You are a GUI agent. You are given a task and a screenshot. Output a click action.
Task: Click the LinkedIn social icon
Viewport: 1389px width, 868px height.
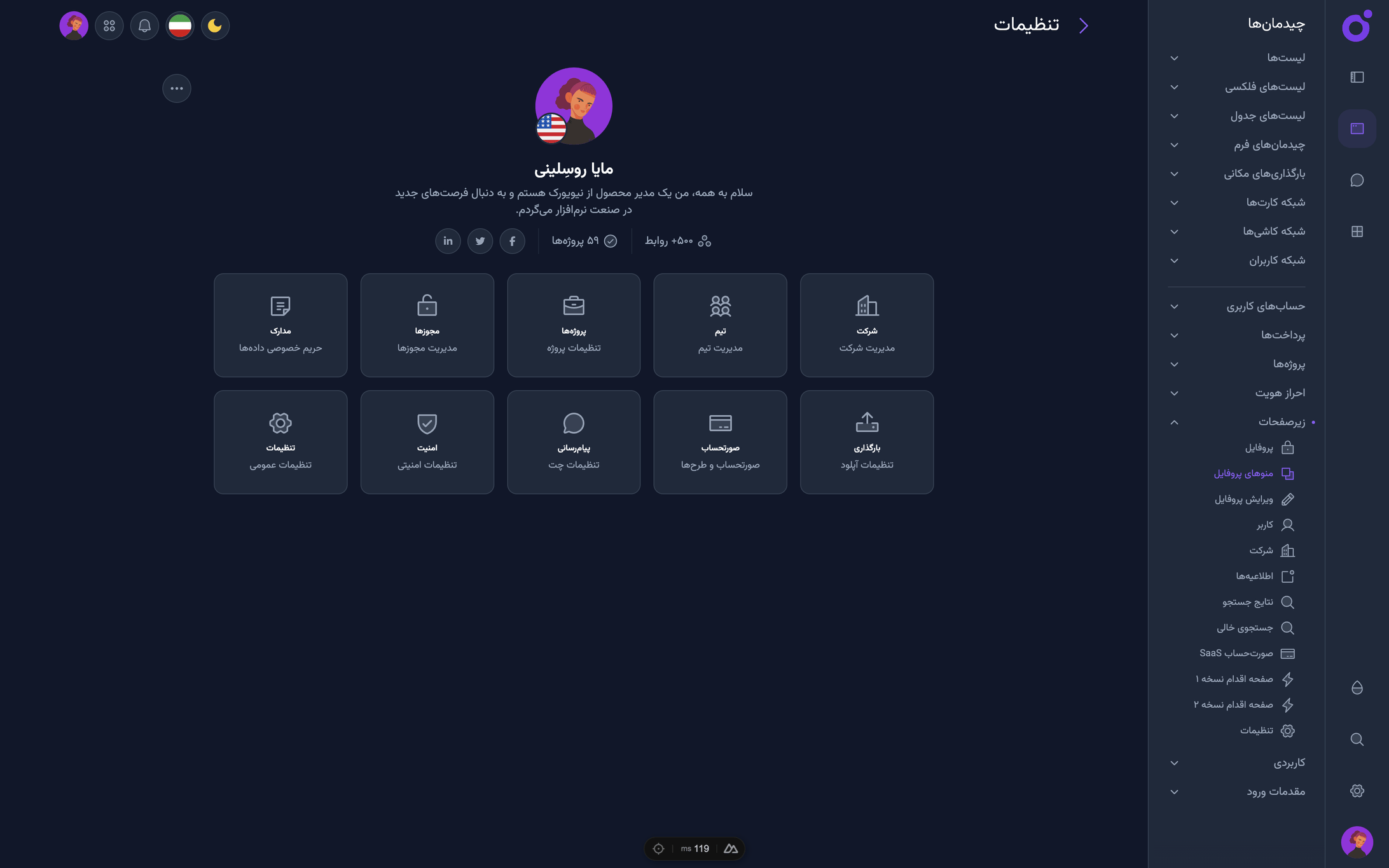tap(448, 241)
